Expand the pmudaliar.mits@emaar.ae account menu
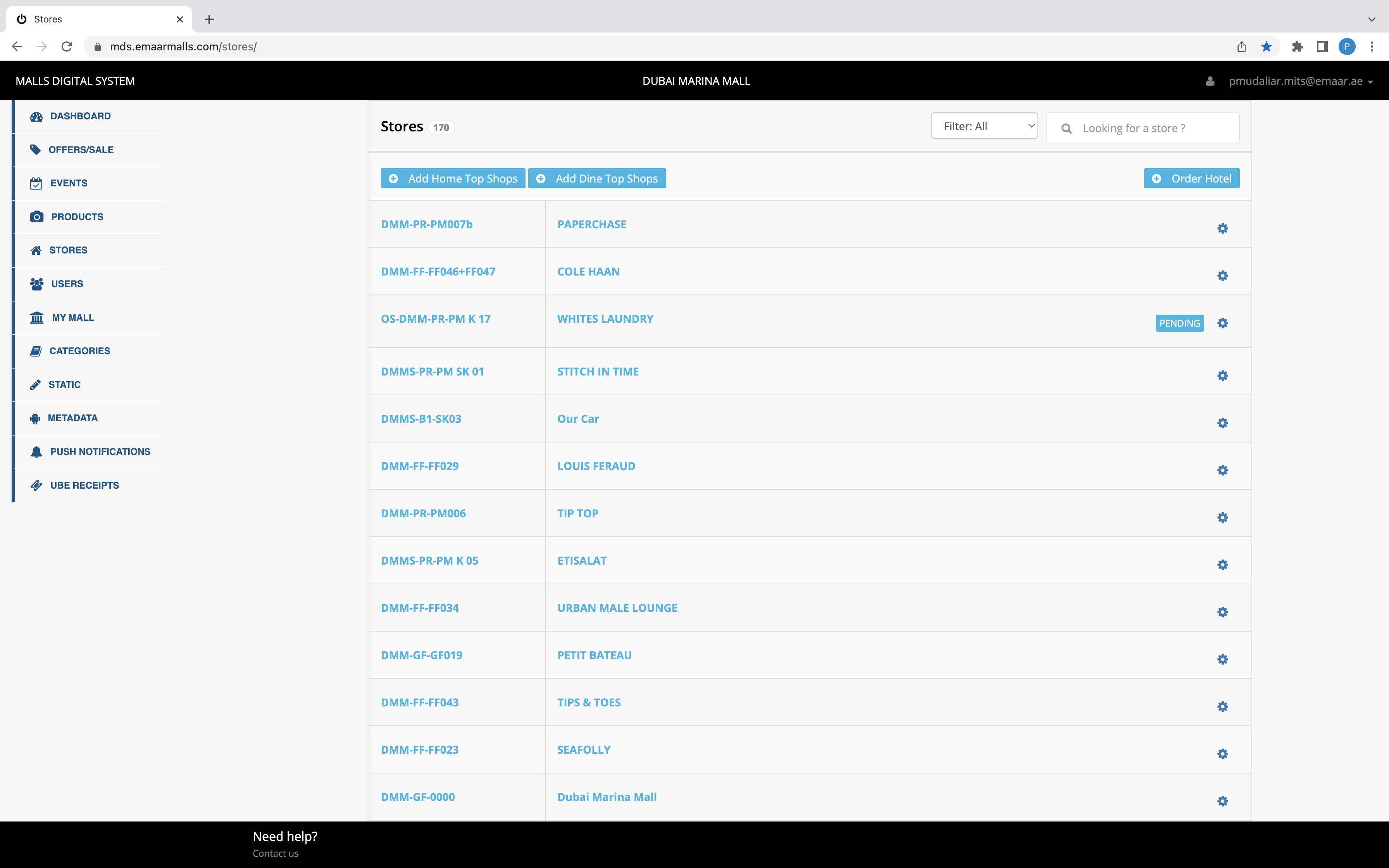The image size is (1389, 868). [x=1301, y=81]
